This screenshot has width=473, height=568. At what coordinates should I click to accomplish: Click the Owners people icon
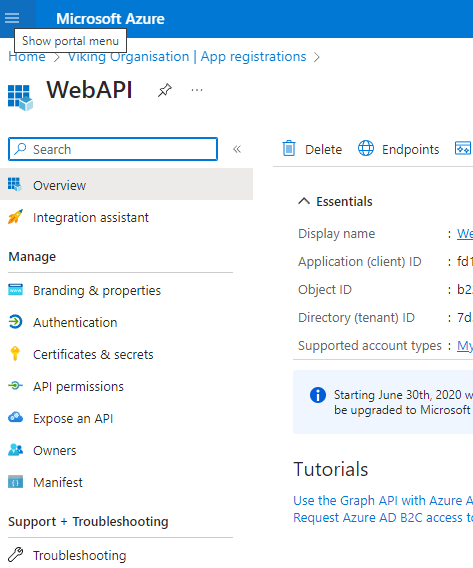pos(15,450)
